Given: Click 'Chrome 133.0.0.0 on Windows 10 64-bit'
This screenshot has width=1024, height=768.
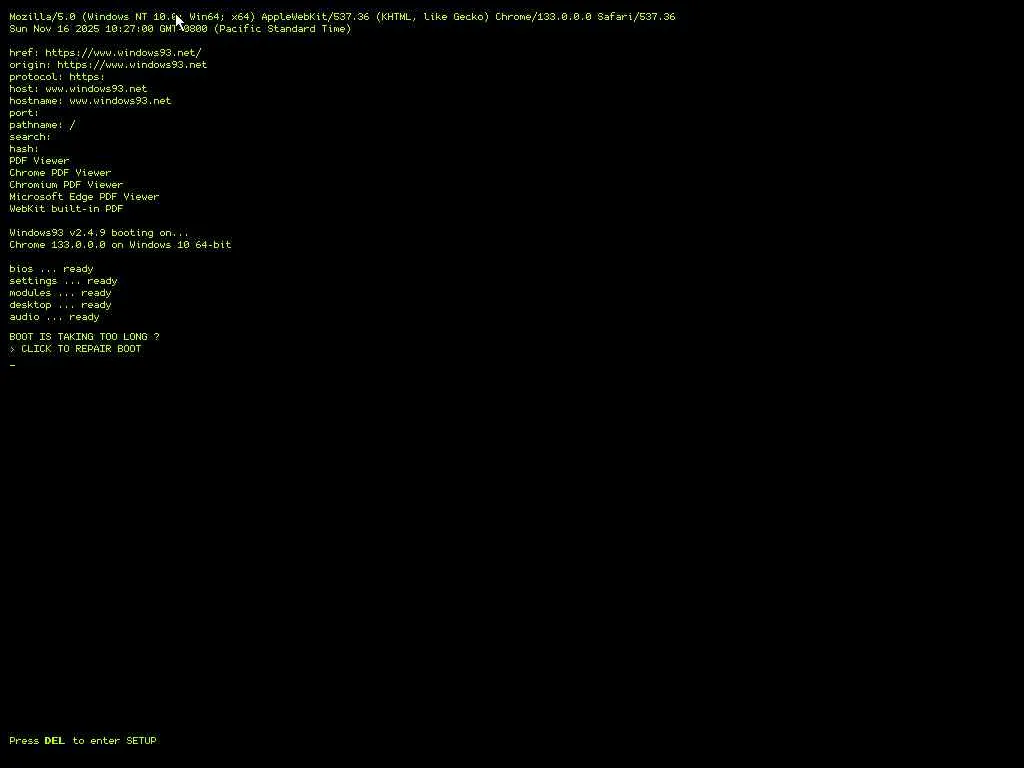Looking at the screenshot, I should pyautogui.click(x=120, y=245).
